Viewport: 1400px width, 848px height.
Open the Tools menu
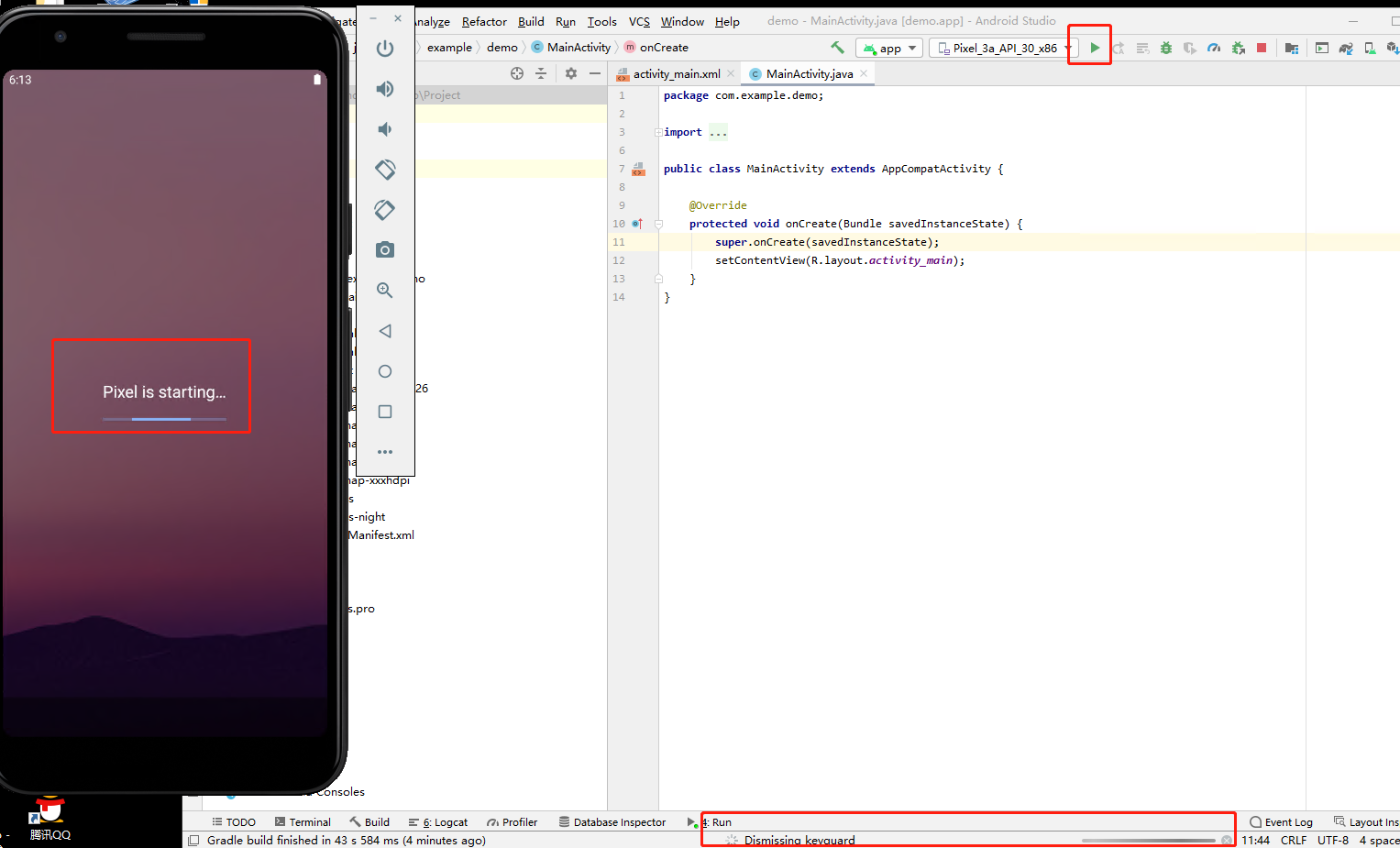click(602, 22)
